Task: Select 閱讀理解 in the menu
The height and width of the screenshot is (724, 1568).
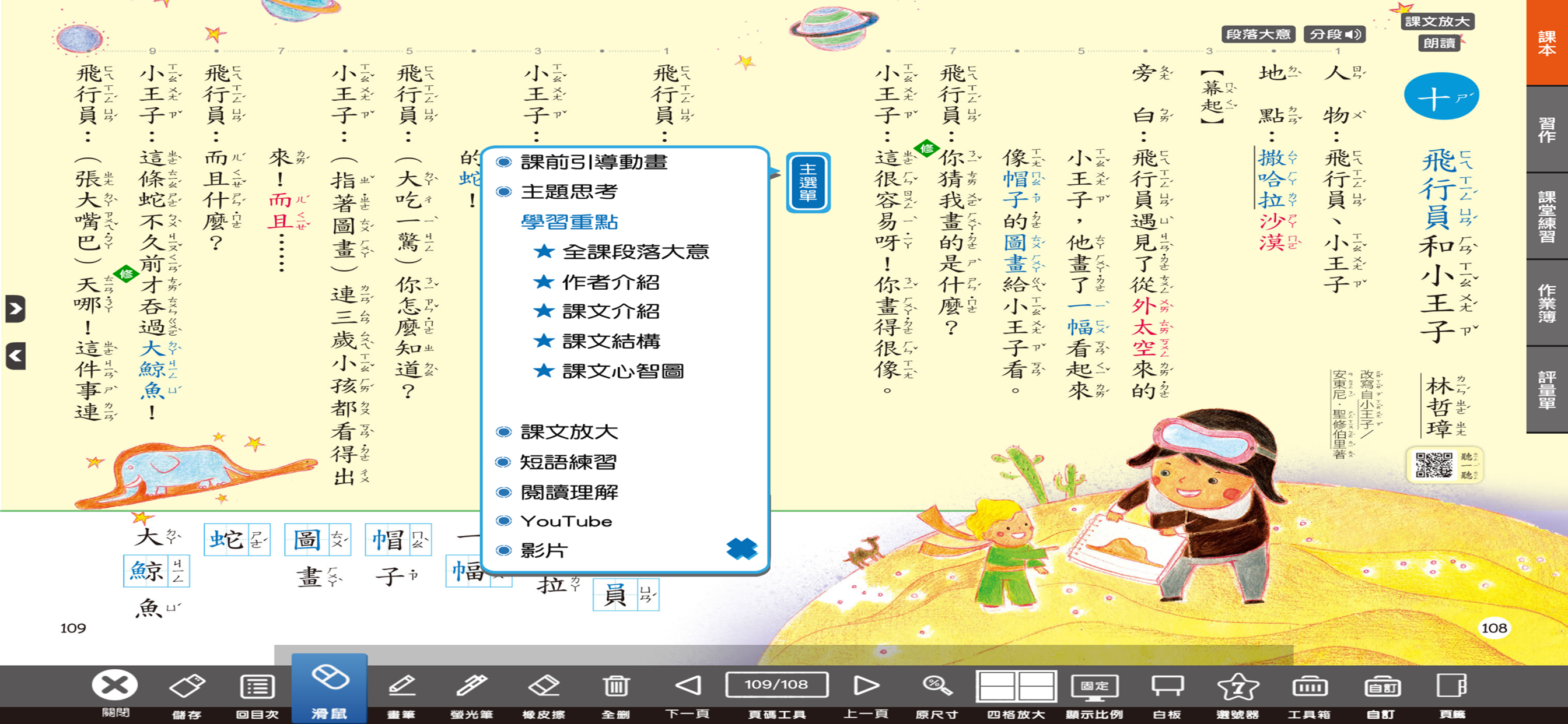Action: [x=569, y=491]
